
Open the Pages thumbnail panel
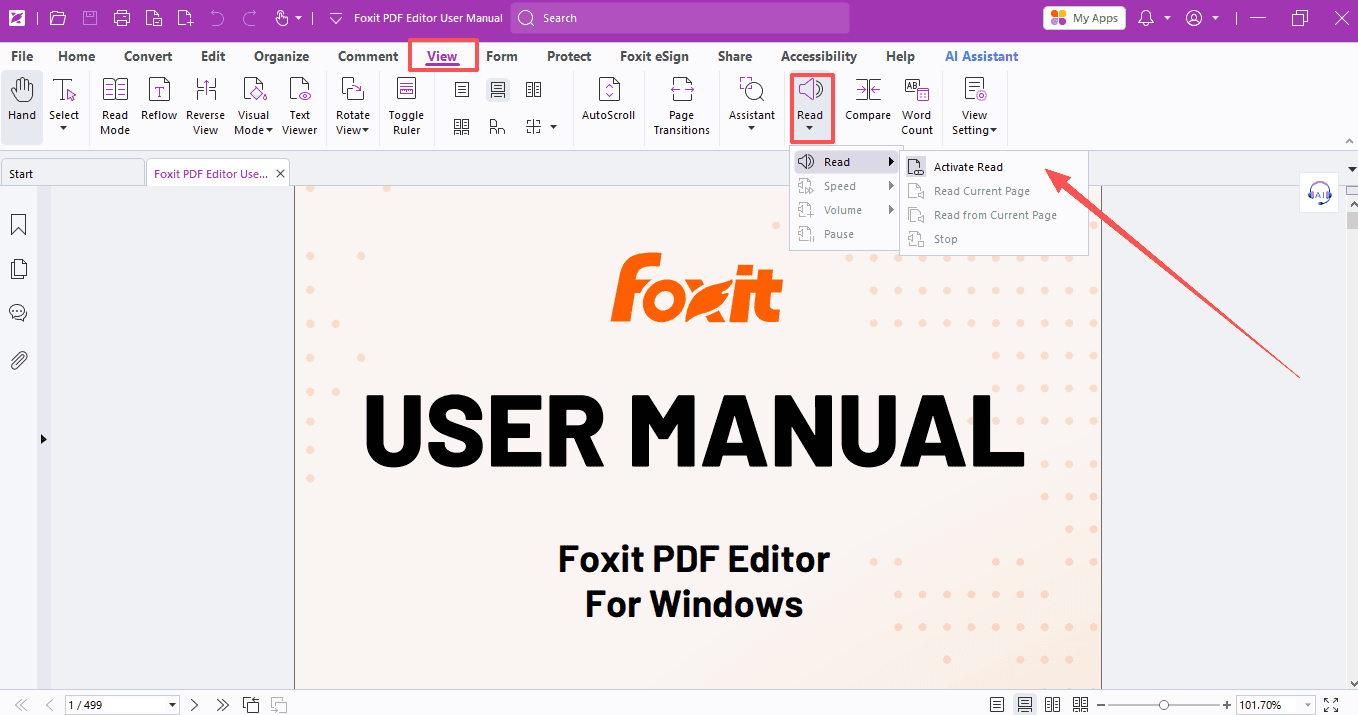tap(18, 269)
